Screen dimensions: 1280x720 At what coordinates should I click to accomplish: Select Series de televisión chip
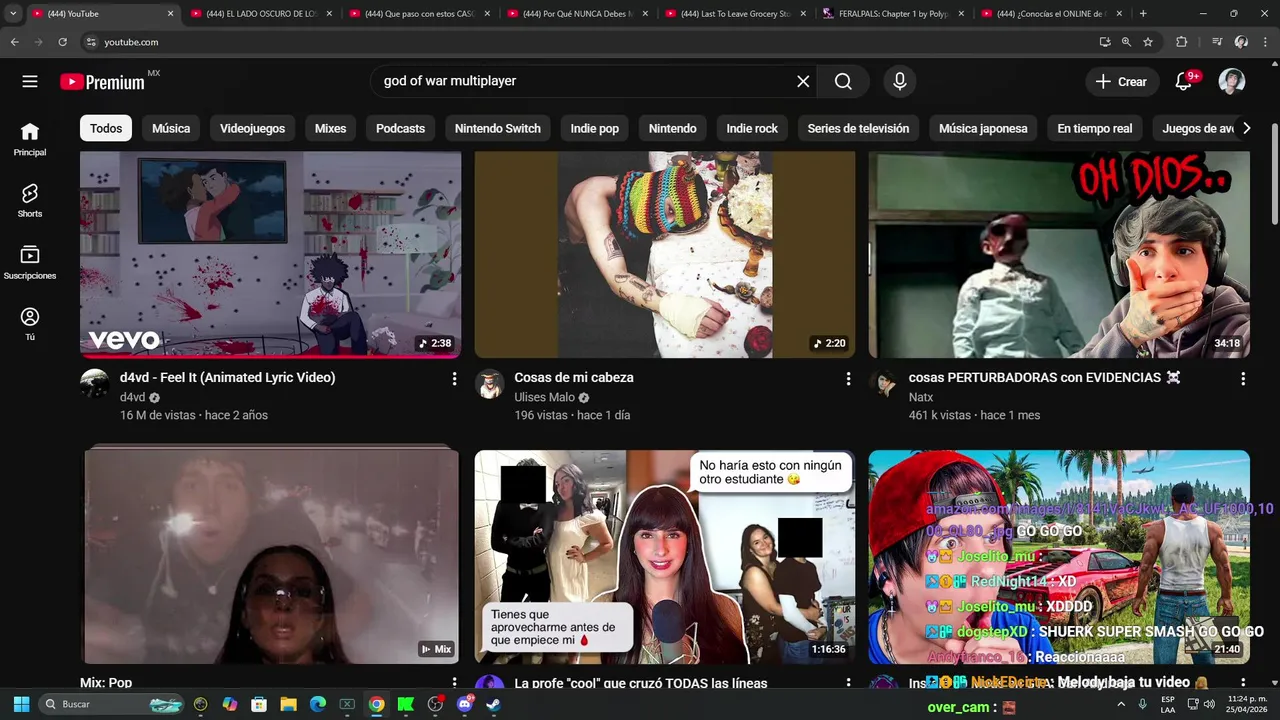point(858,128)
